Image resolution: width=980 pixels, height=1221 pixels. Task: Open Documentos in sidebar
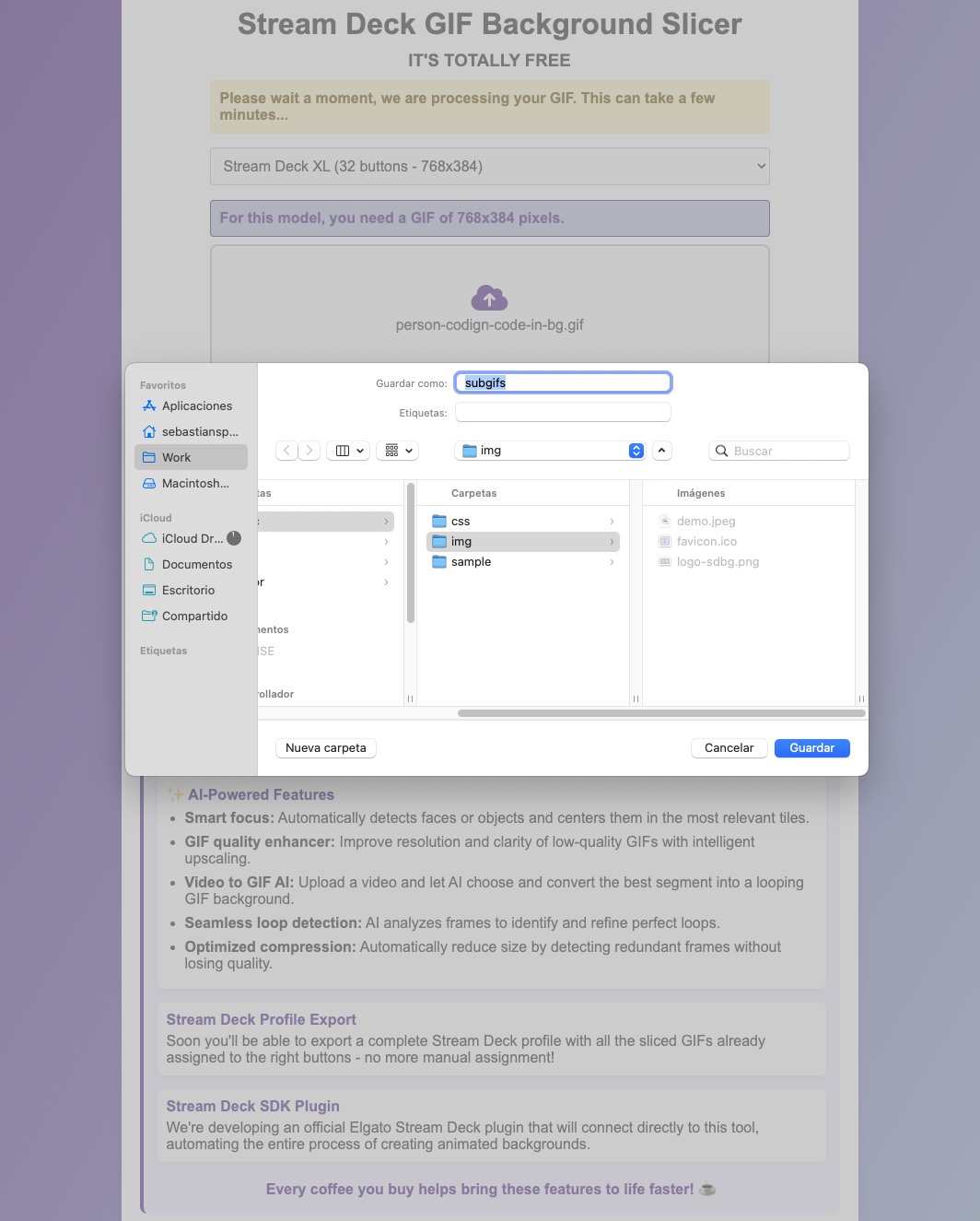pos(191,564)
